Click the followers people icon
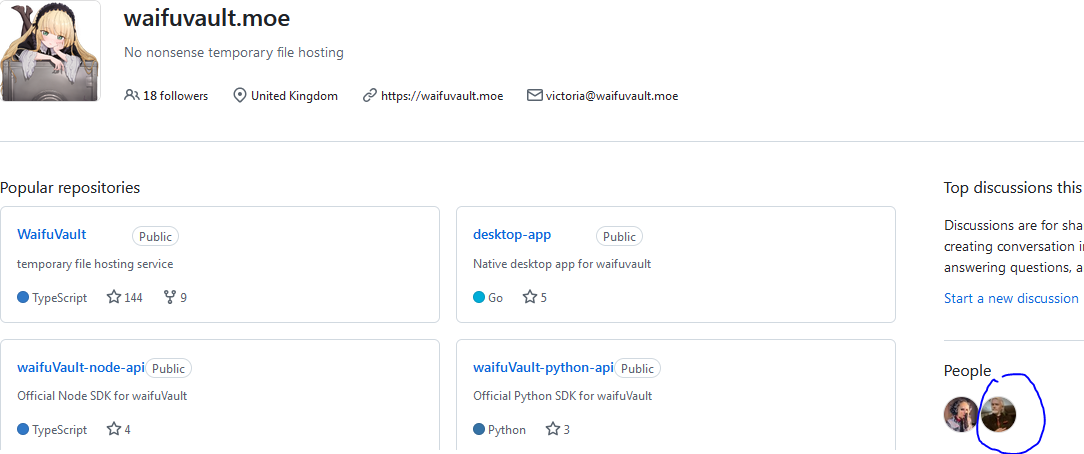The height and width of the screenshot is (454, 1084). [x=131, y=95]
